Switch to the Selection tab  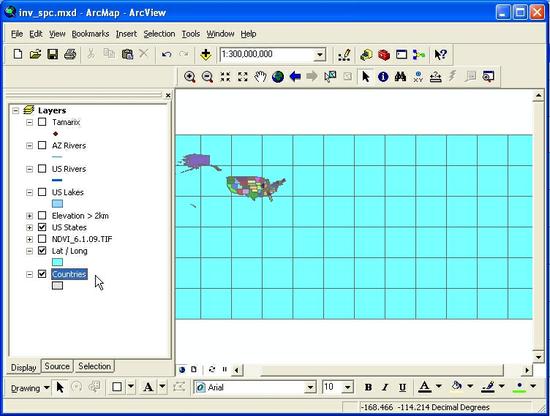[x=94, y=366]
